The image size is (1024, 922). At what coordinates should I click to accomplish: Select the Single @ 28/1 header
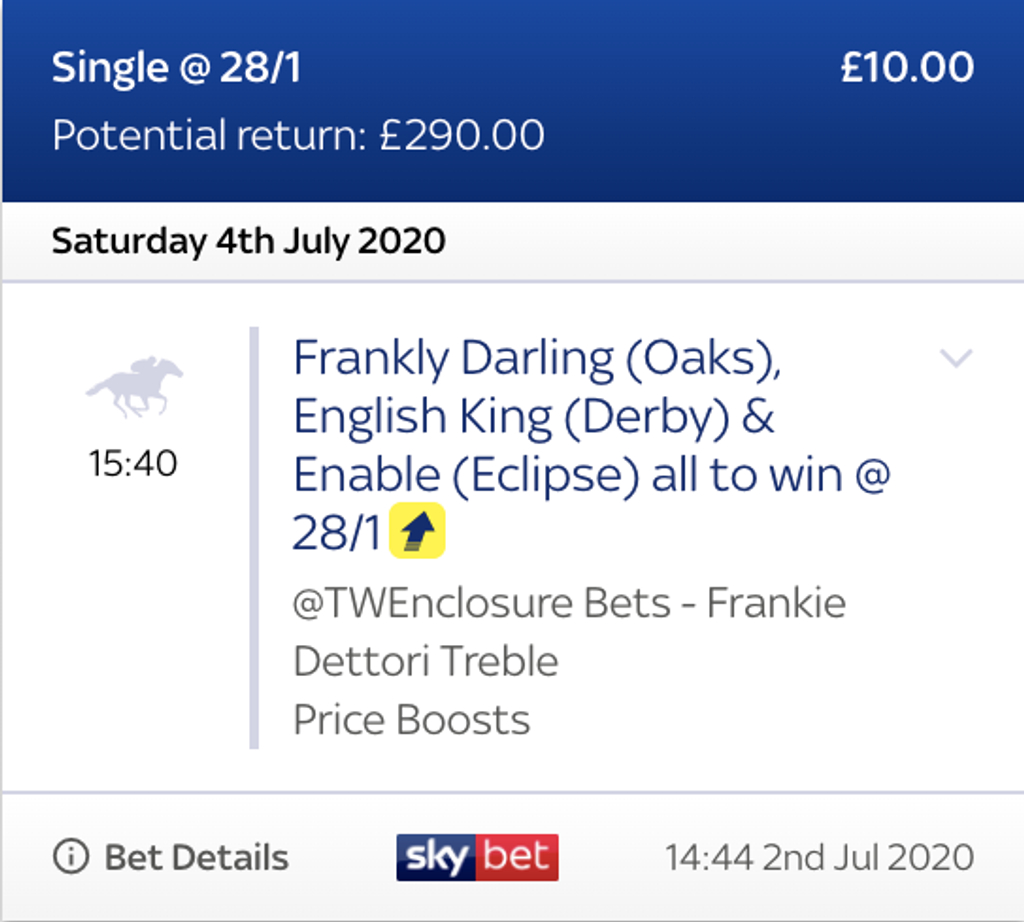tap(176, 67)
